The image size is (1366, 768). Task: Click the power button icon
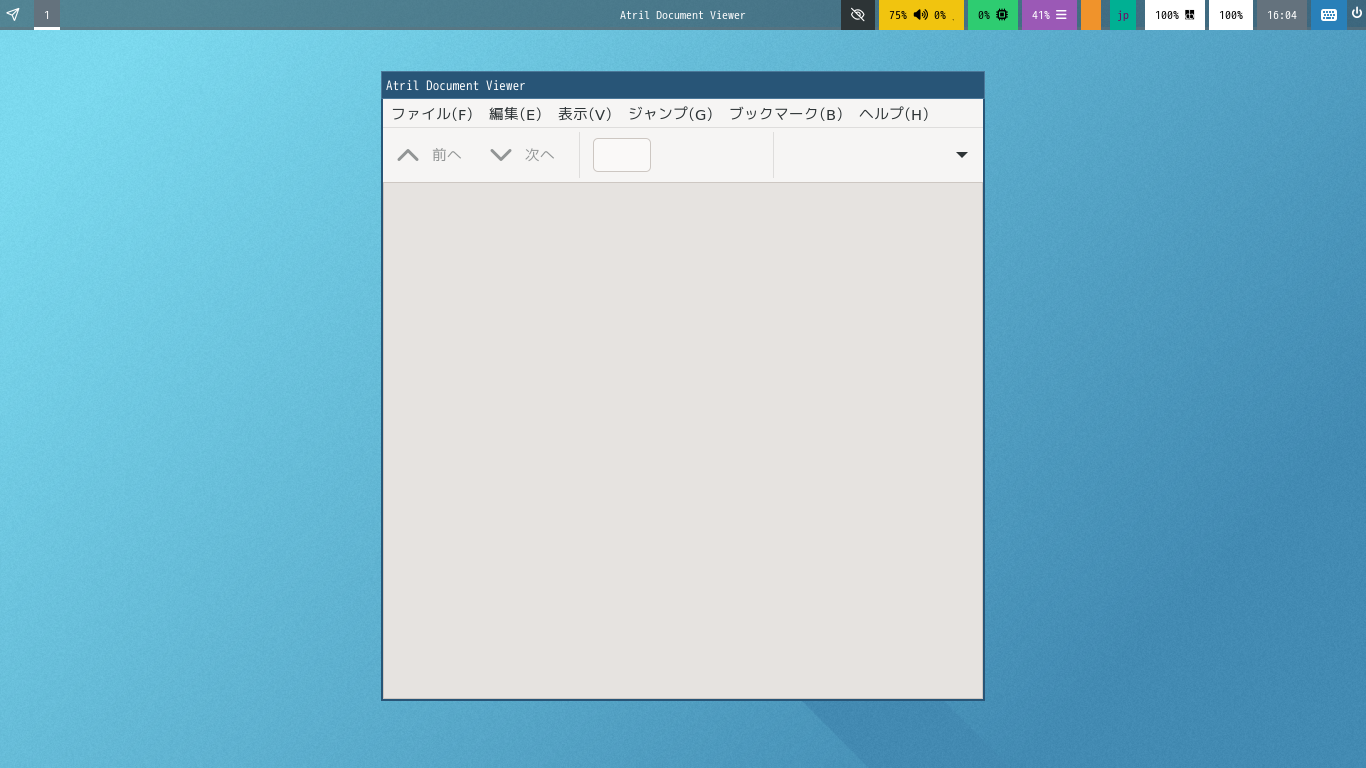(1356, 13)
